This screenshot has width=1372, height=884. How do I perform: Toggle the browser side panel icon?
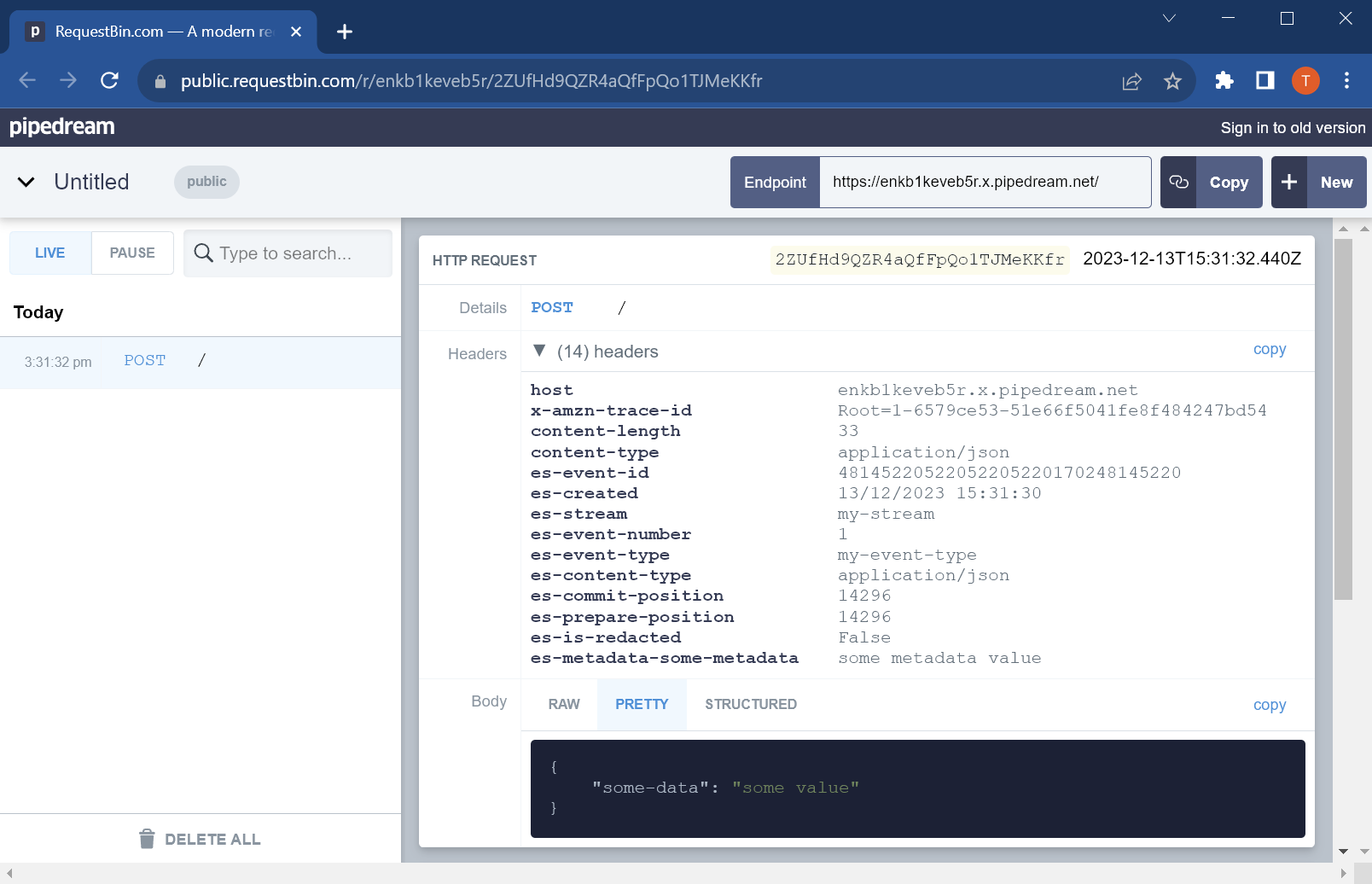pos(1265,80)
